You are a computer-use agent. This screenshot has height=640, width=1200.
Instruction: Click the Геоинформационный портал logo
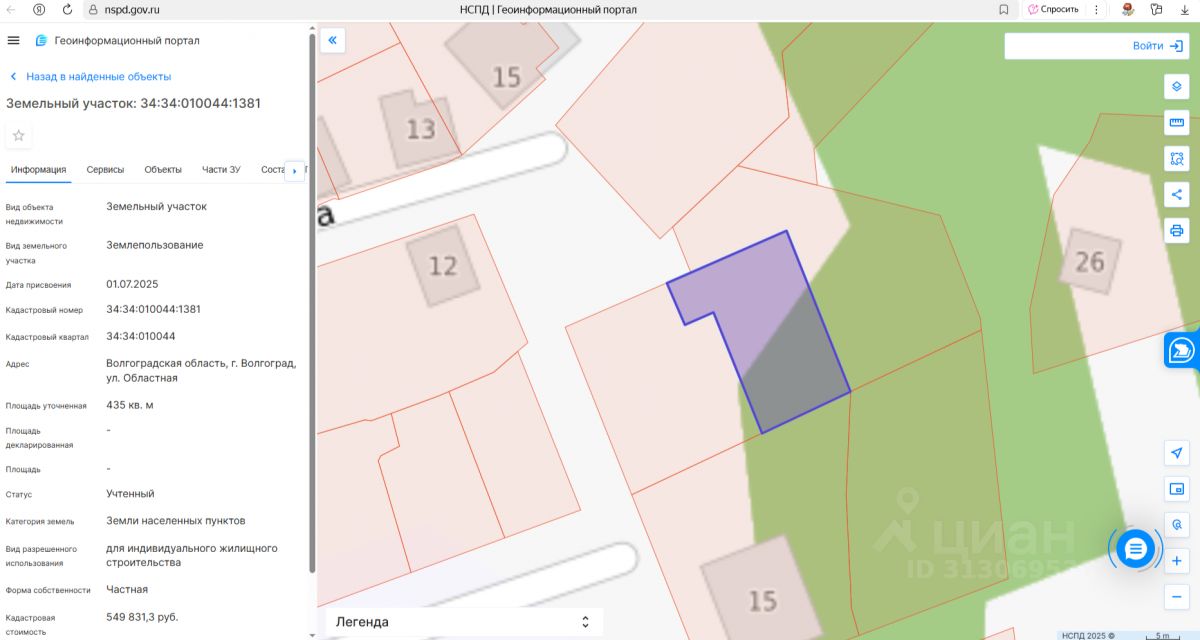click(x=117, y=41)
